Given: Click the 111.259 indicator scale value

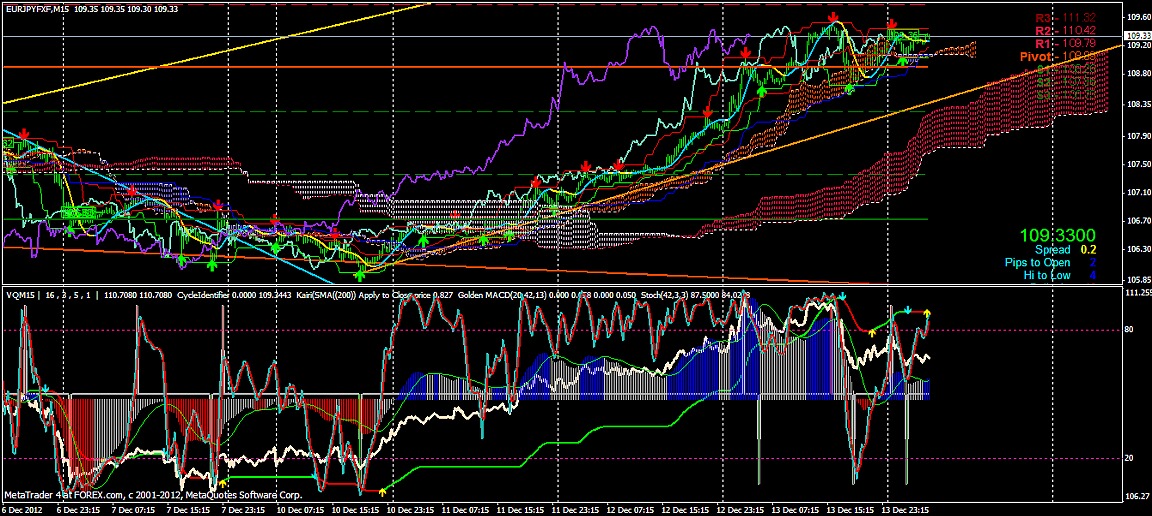Looking at the screenshot, I should click(x=1138, y=293).
